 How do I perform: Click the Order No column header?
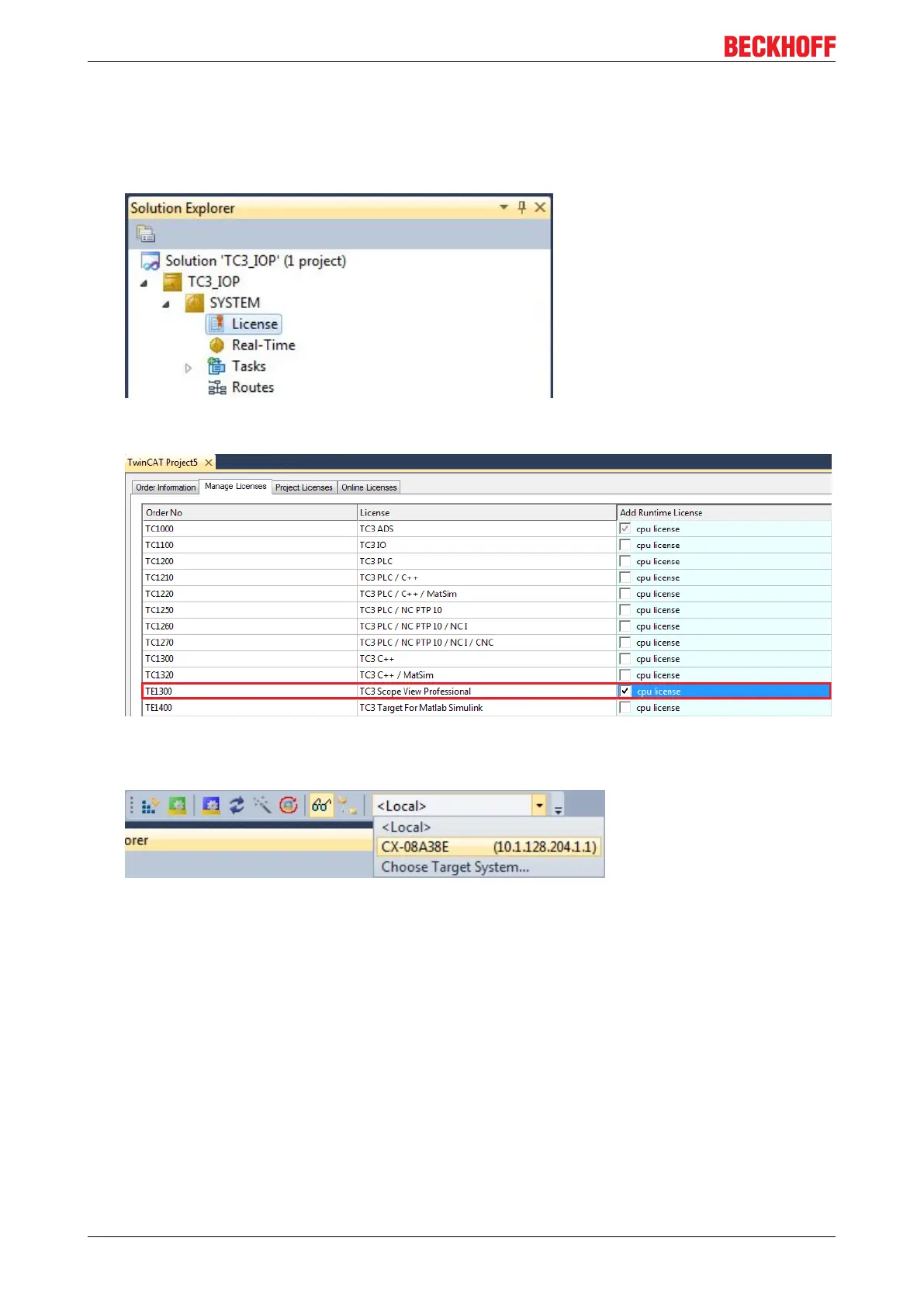point(250,512)
